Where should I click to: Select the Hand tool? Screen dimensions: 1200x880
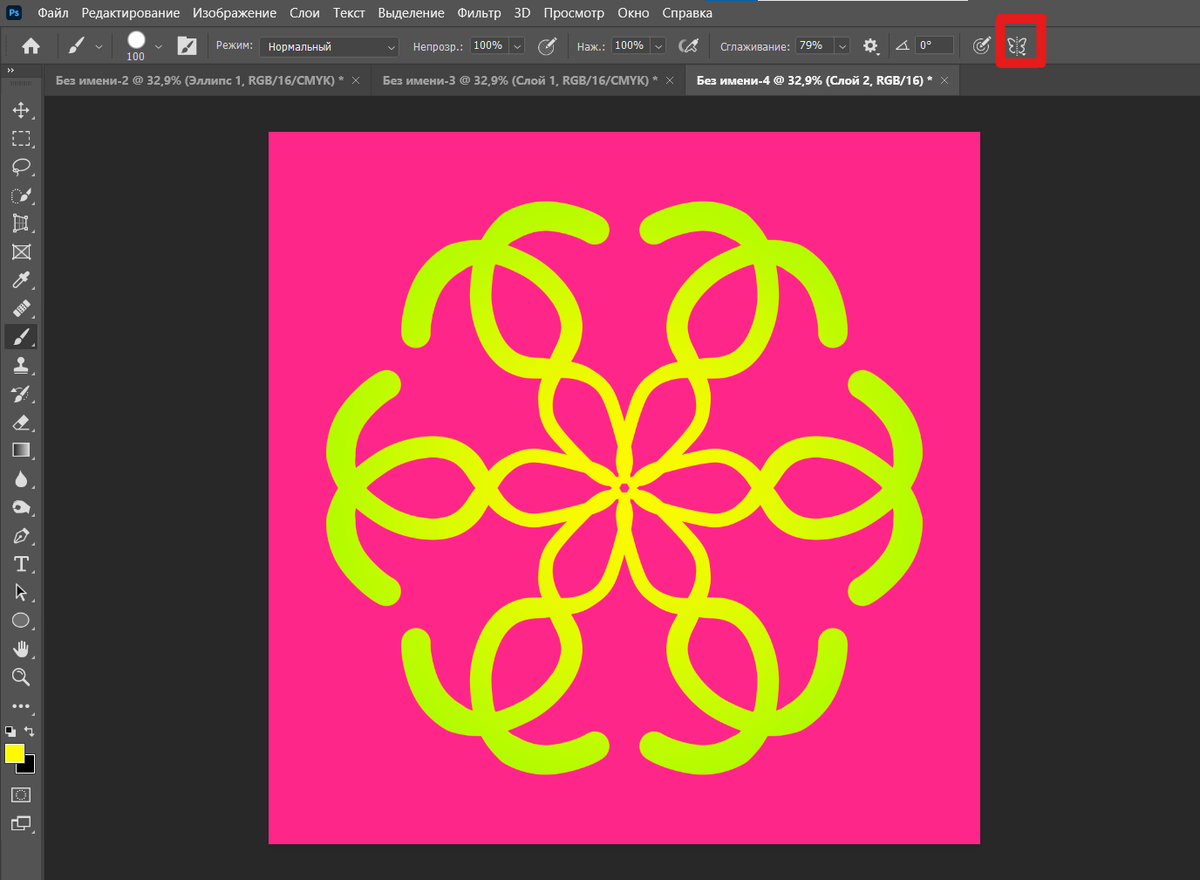tap(21, 649)
